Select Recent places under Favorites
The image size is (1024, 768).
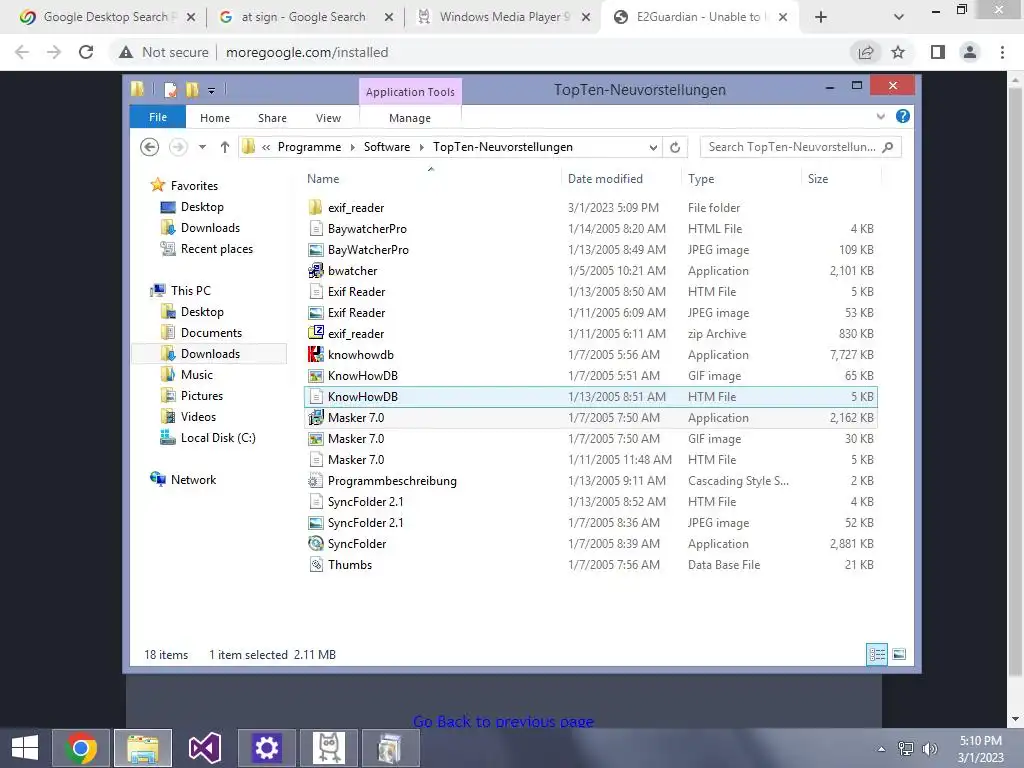(216, 249)
